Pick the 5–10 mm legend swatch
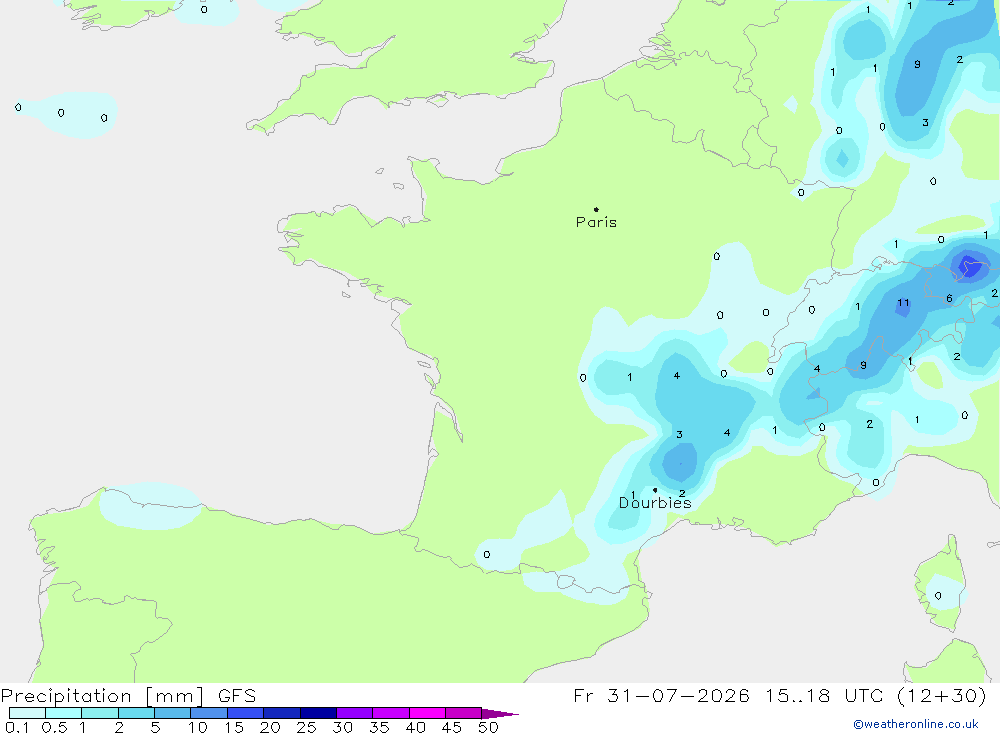Viewport: 1000px width, 733px height. tap(172, 713)
